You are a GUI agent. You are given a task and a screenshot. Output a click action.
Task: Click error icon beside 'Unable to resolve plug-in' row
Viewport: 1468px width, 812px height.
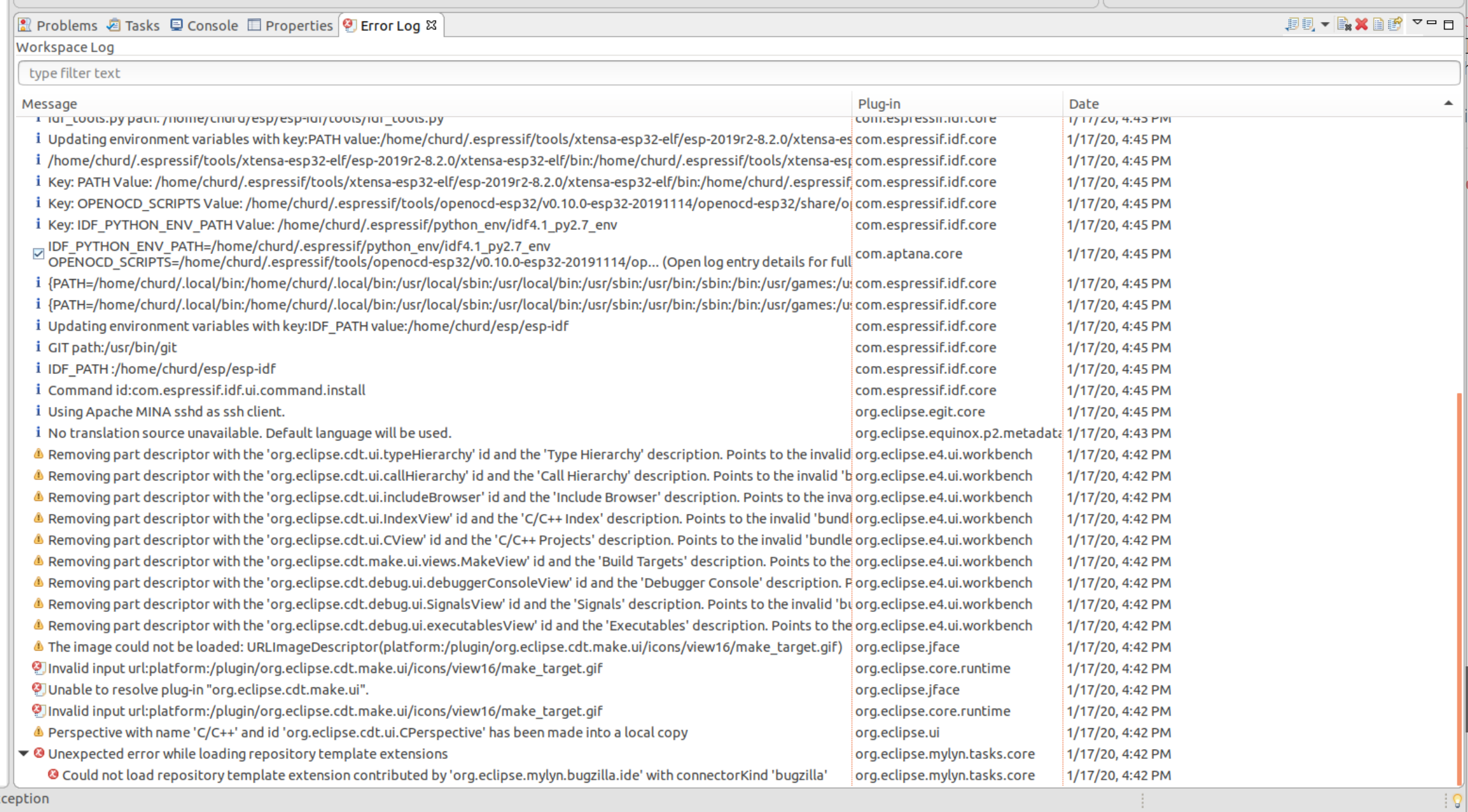(x=38, y=689)
